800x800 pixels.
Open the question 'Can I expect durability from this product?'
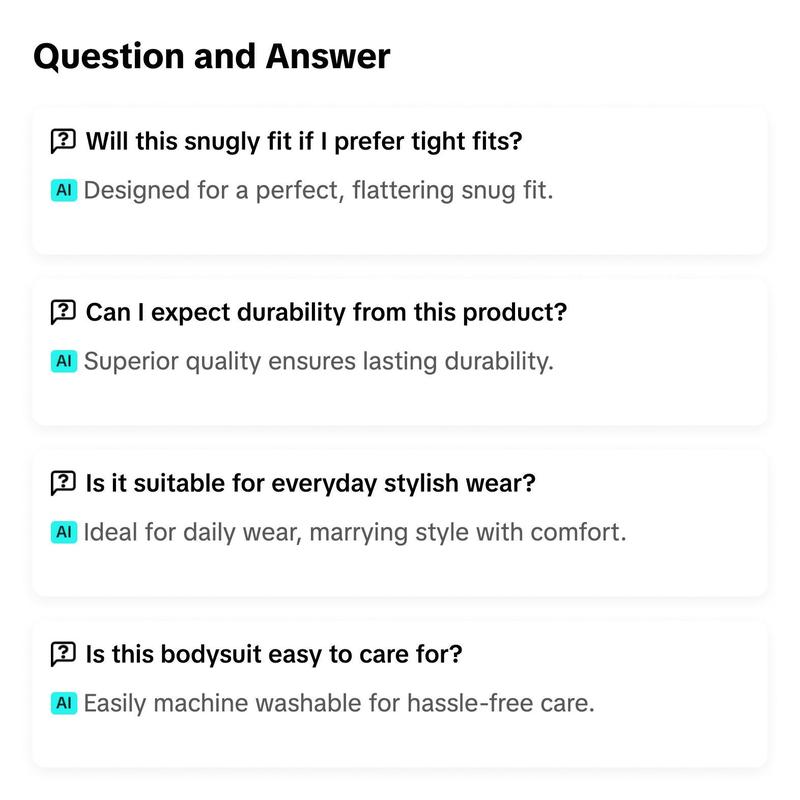click(327, 312)
